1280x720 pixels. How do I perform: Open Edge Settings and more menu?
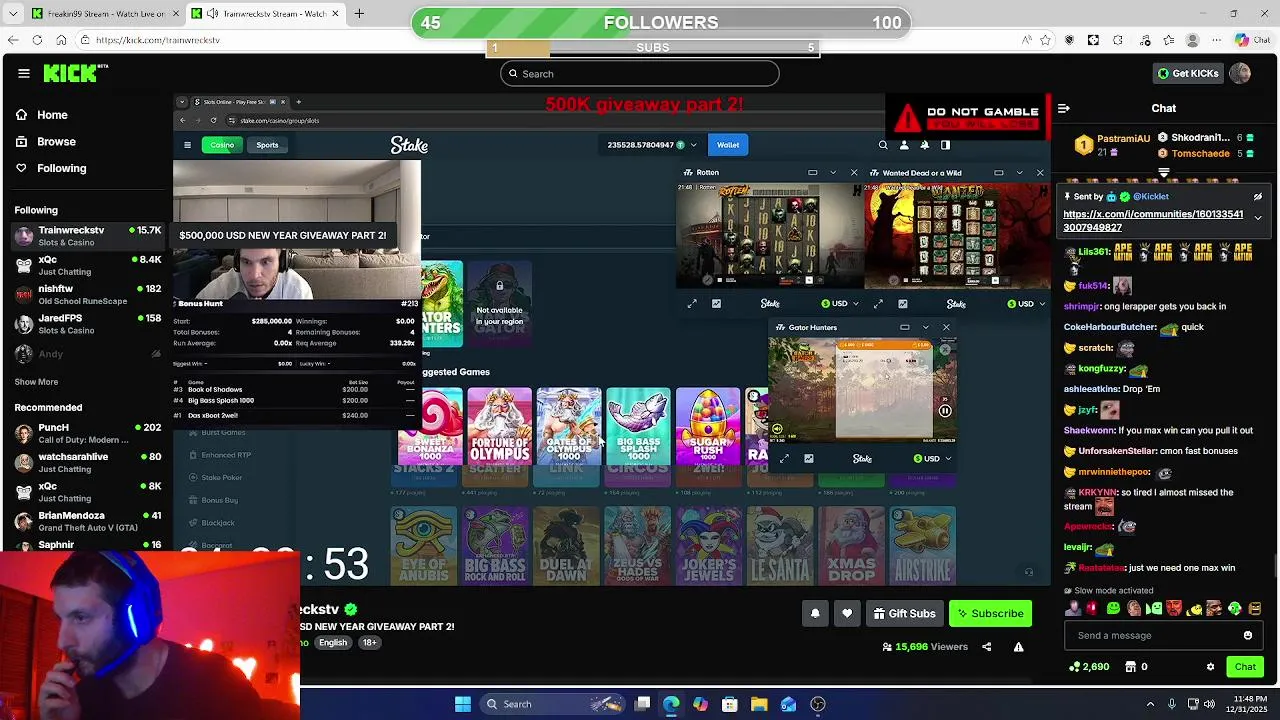pos(1217,40)
